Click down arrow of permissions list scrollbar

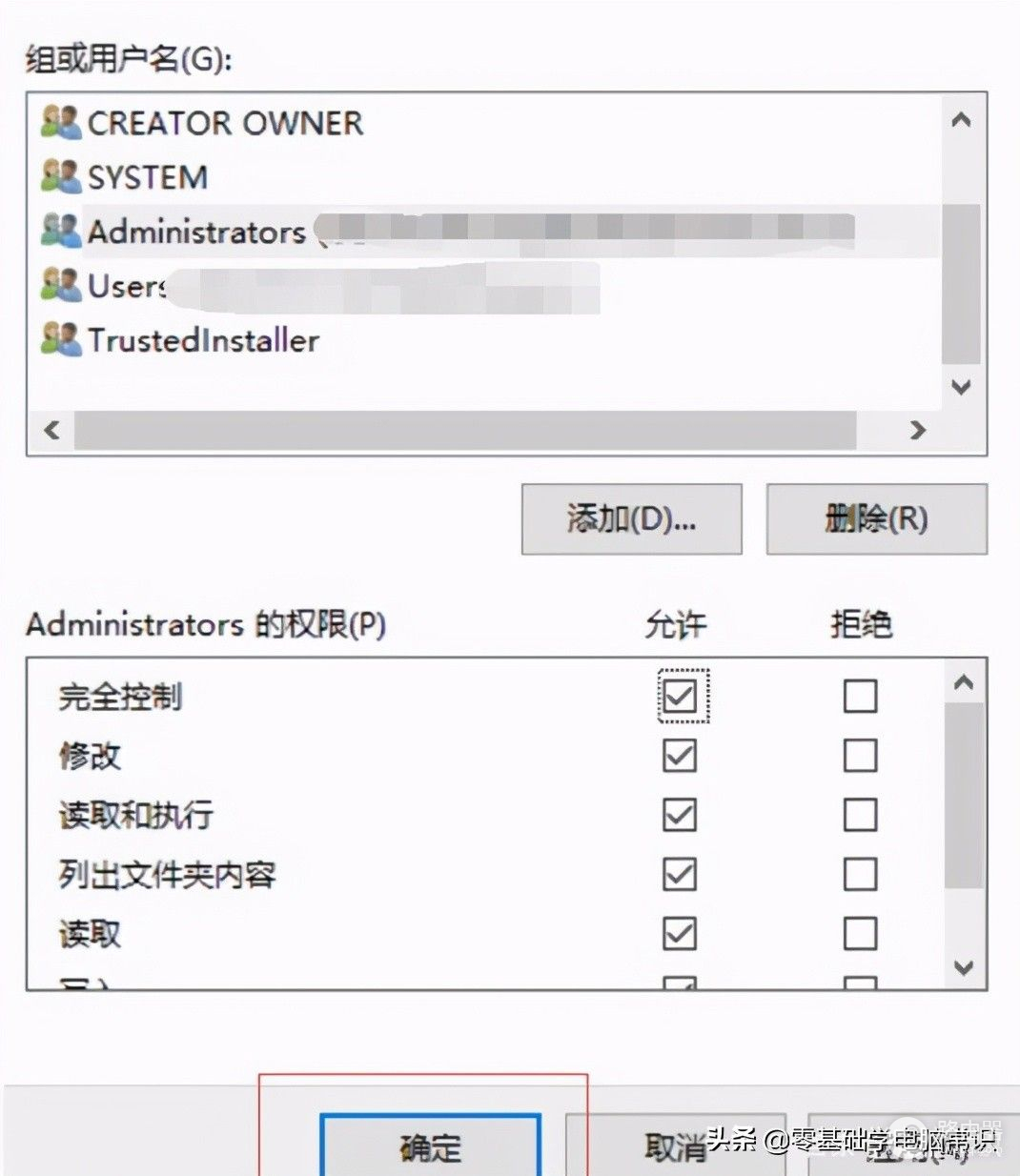pos(964,967)
